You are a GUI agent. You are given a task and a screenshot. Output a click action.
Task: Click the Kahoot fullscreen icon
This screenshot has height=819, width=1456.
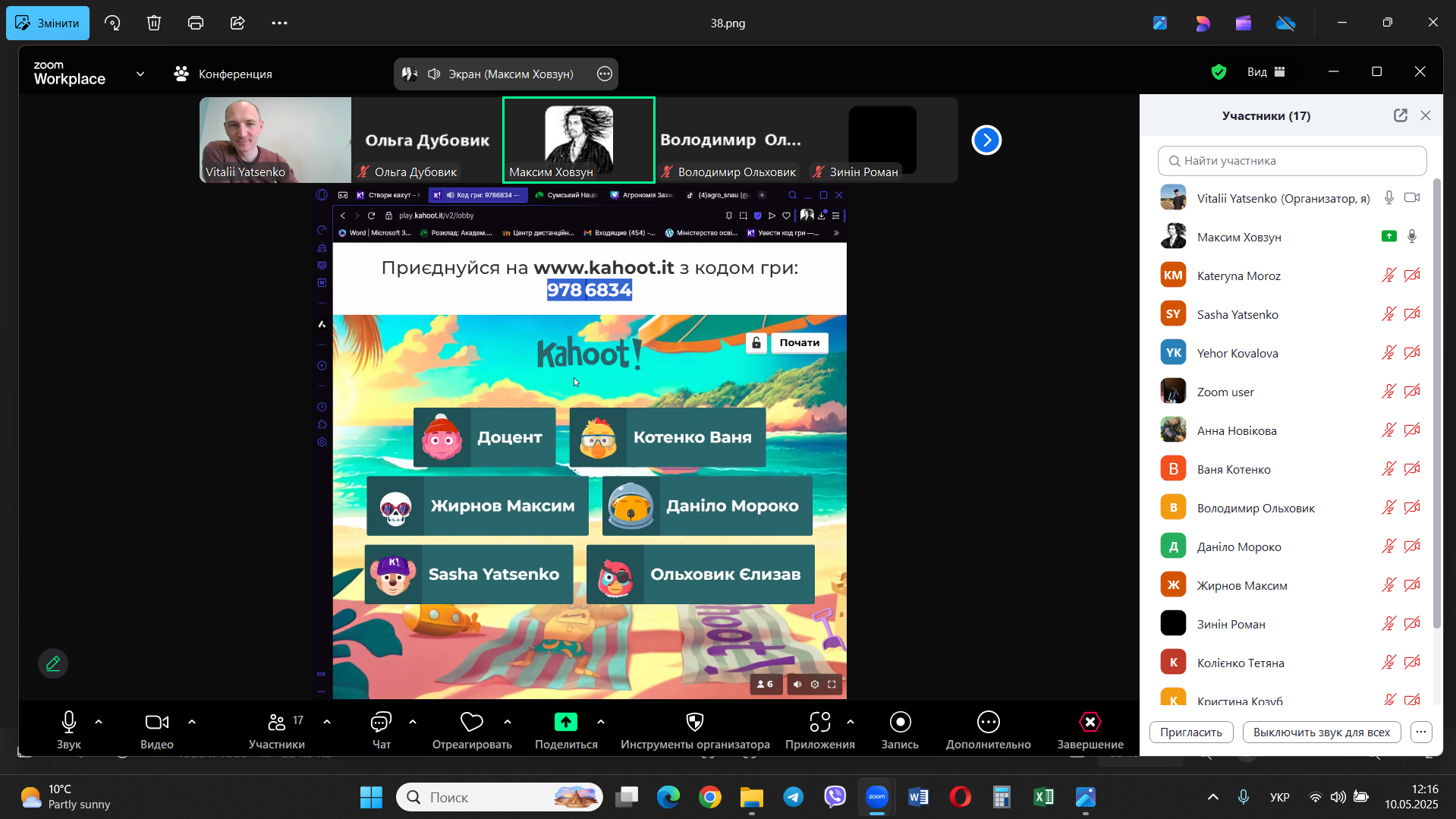point(832,684)
